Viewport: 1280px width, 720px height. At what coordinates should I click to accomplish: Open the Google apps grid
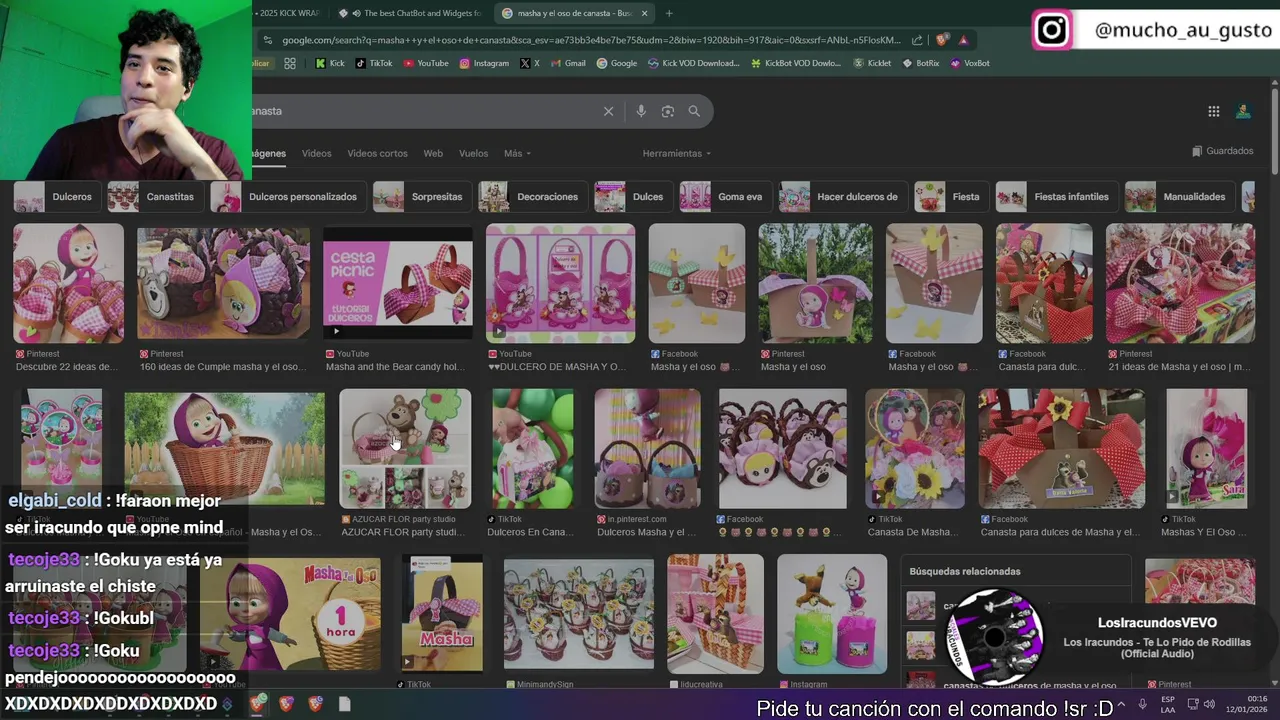click(x=1214, y=112)
